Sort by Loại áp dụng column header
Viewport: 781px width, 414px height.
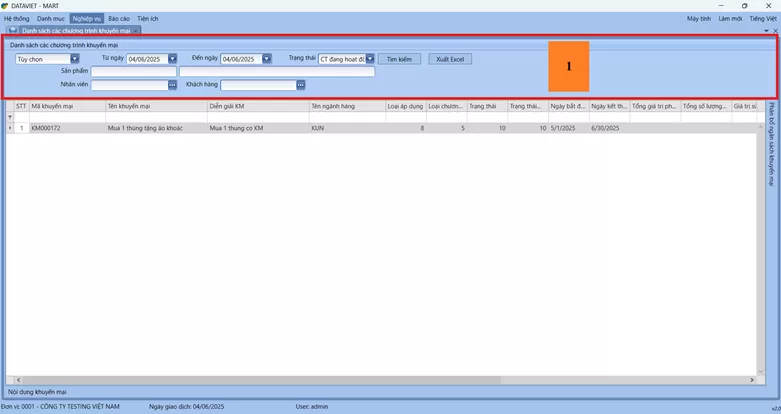(405, 106)
